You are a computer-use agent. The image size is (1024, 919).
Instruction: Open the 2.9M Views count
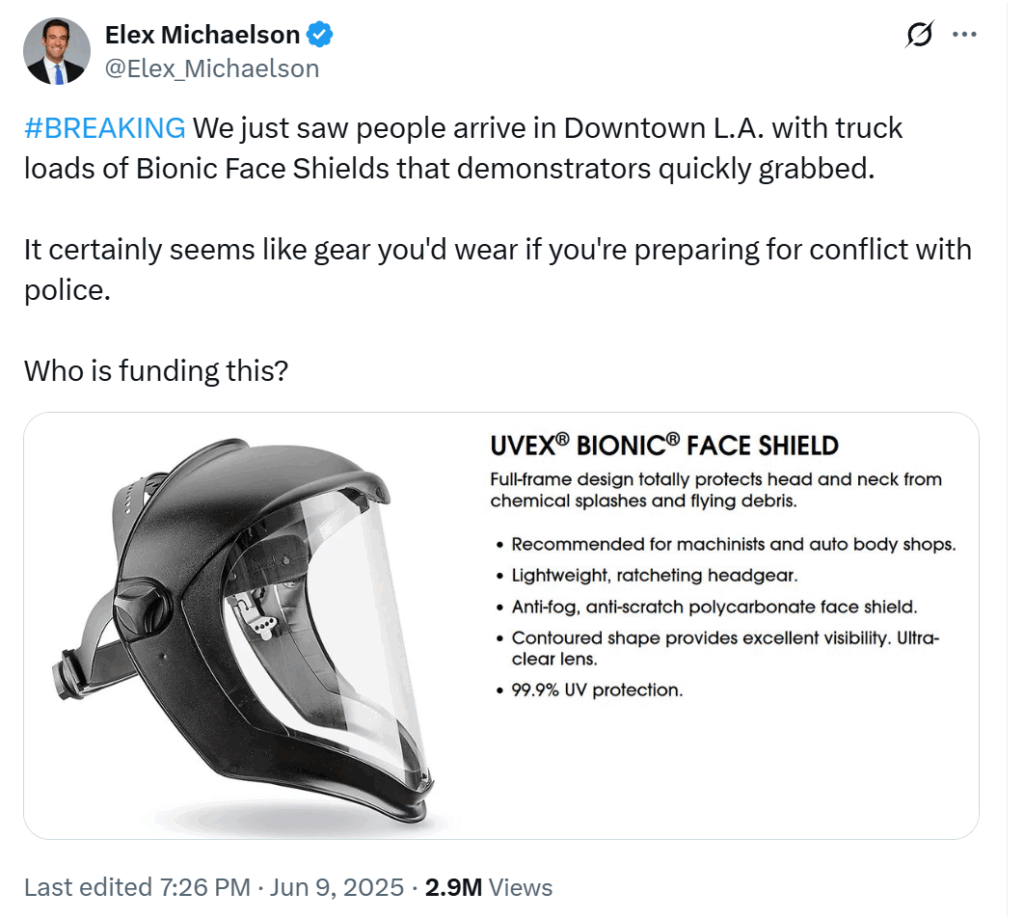[x=488, y=887]
